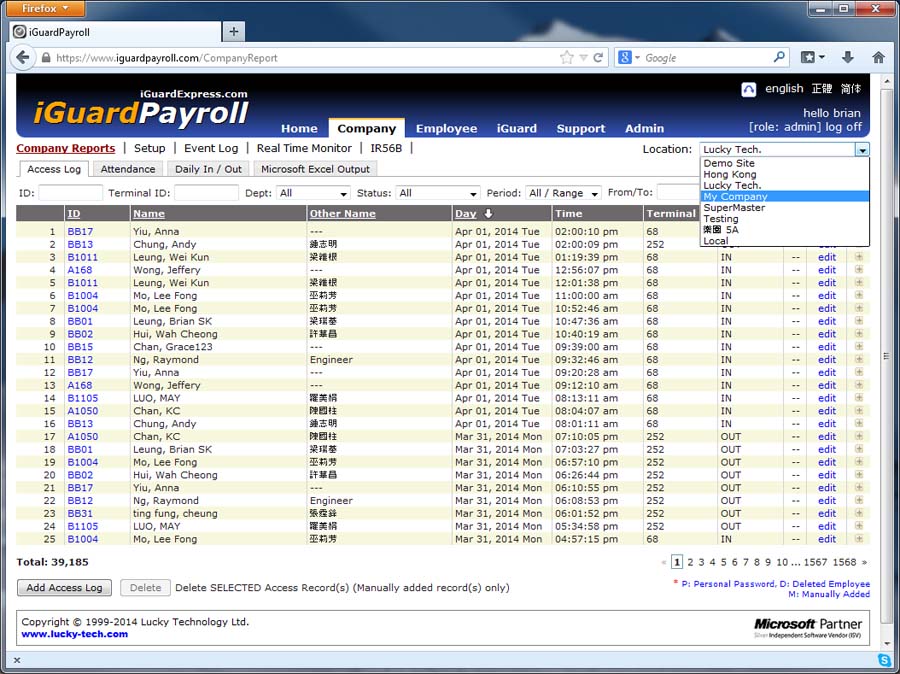
Task: Click the Add Access Log button
Action: pos(64,587)
